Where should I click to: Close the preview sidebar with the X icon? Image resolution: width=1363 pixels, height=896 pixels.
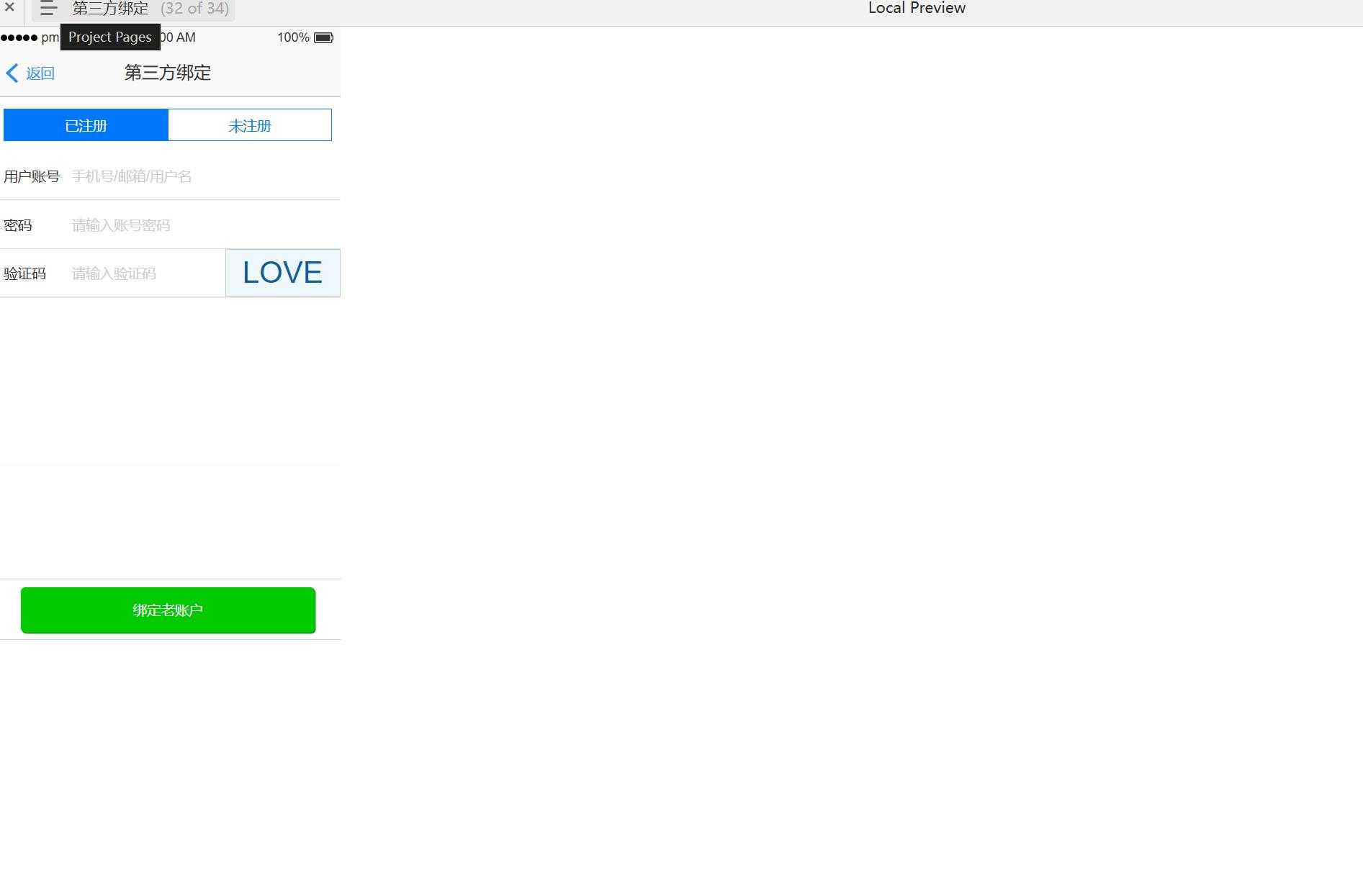10,8
